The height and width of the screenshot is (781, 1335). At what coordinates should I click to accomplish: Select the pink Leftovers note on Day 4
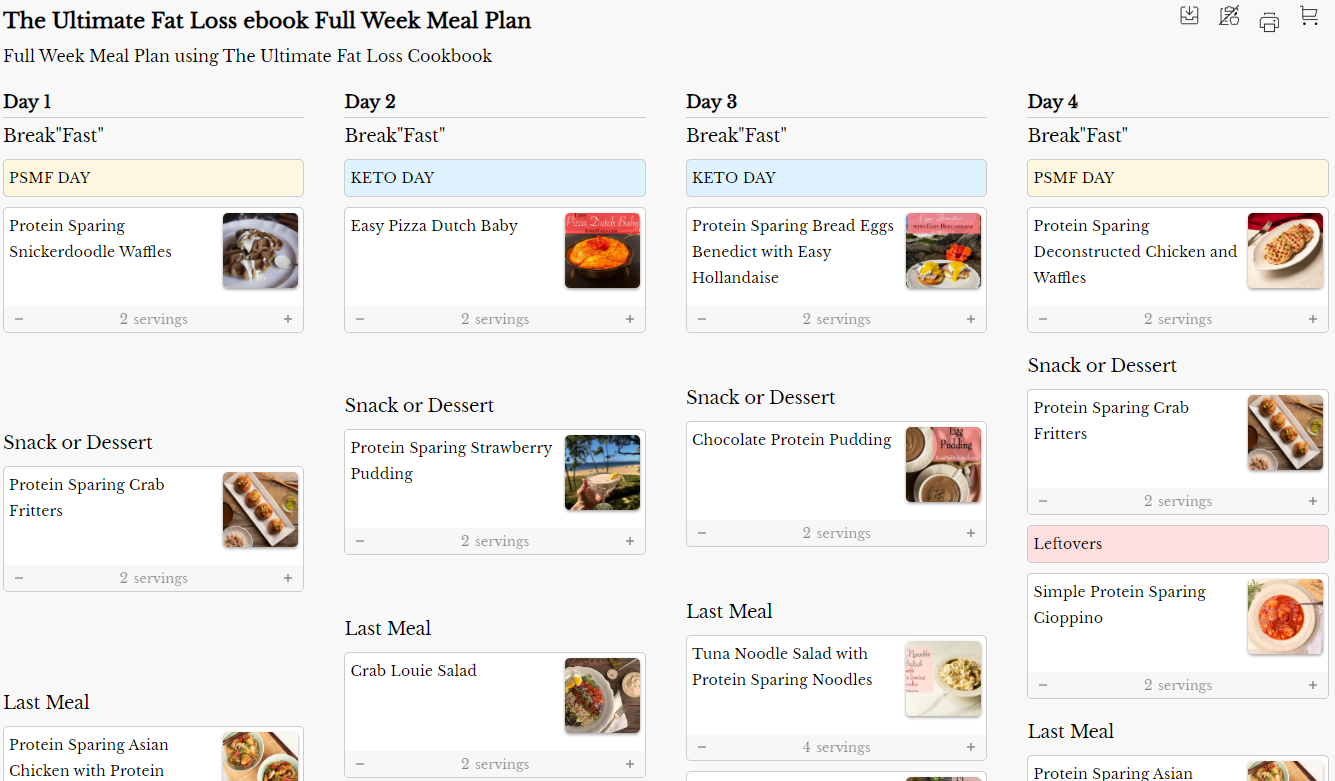point(1177,544)
